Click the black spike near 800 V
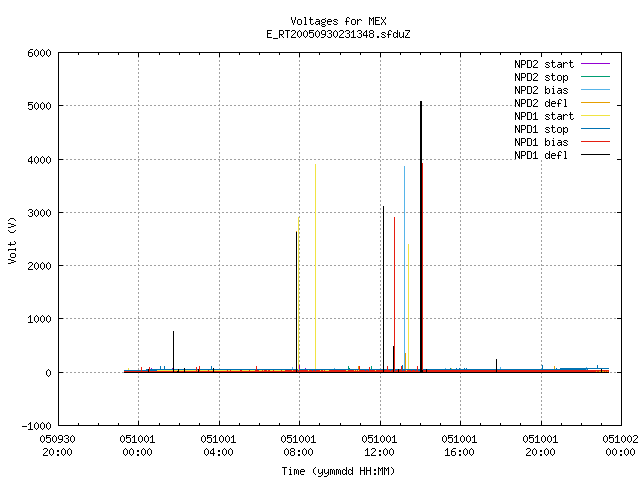The width and height of the screenshot is (640, 480). [173, 351]
